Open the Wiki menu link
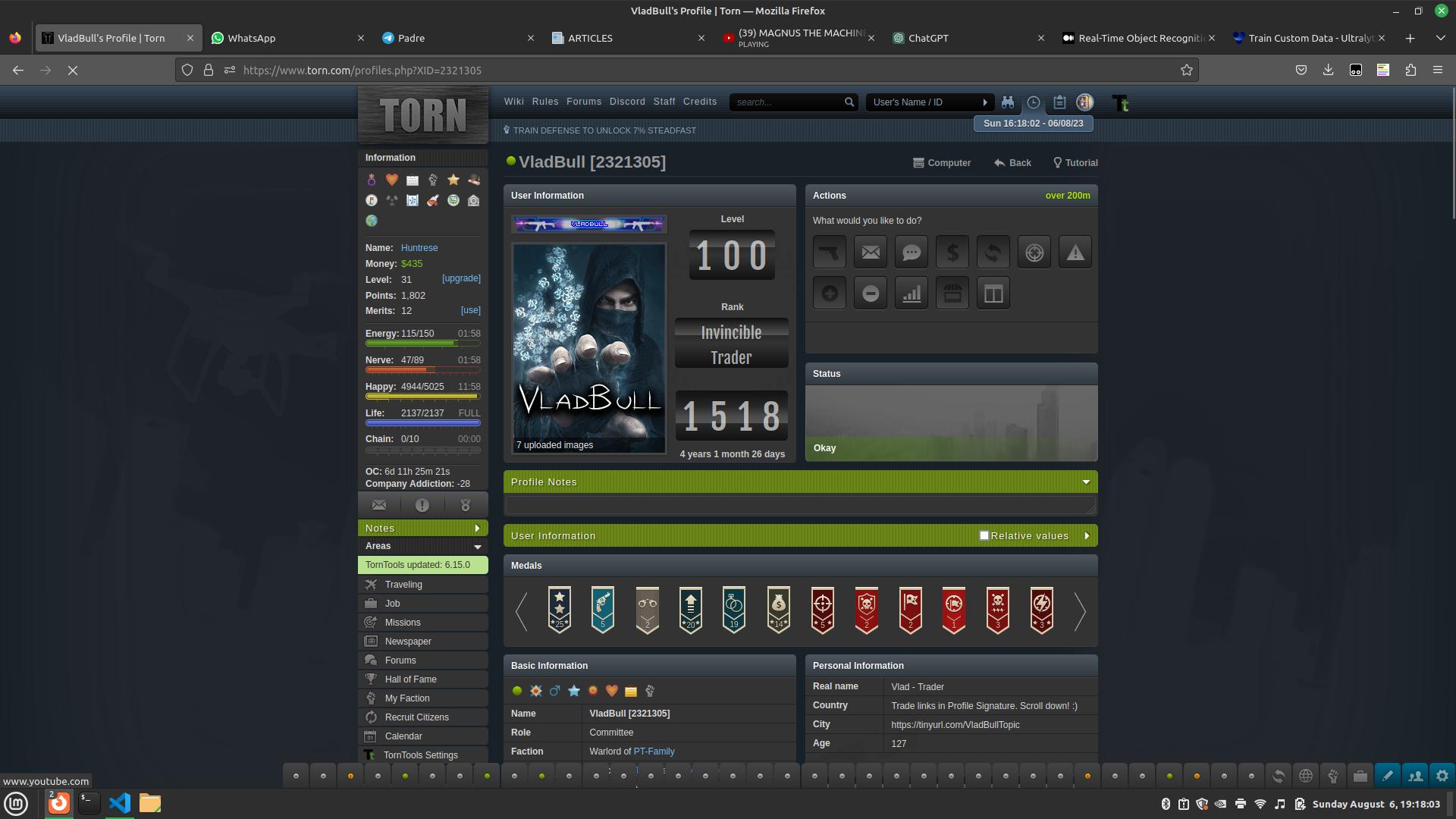 (514, 102)
